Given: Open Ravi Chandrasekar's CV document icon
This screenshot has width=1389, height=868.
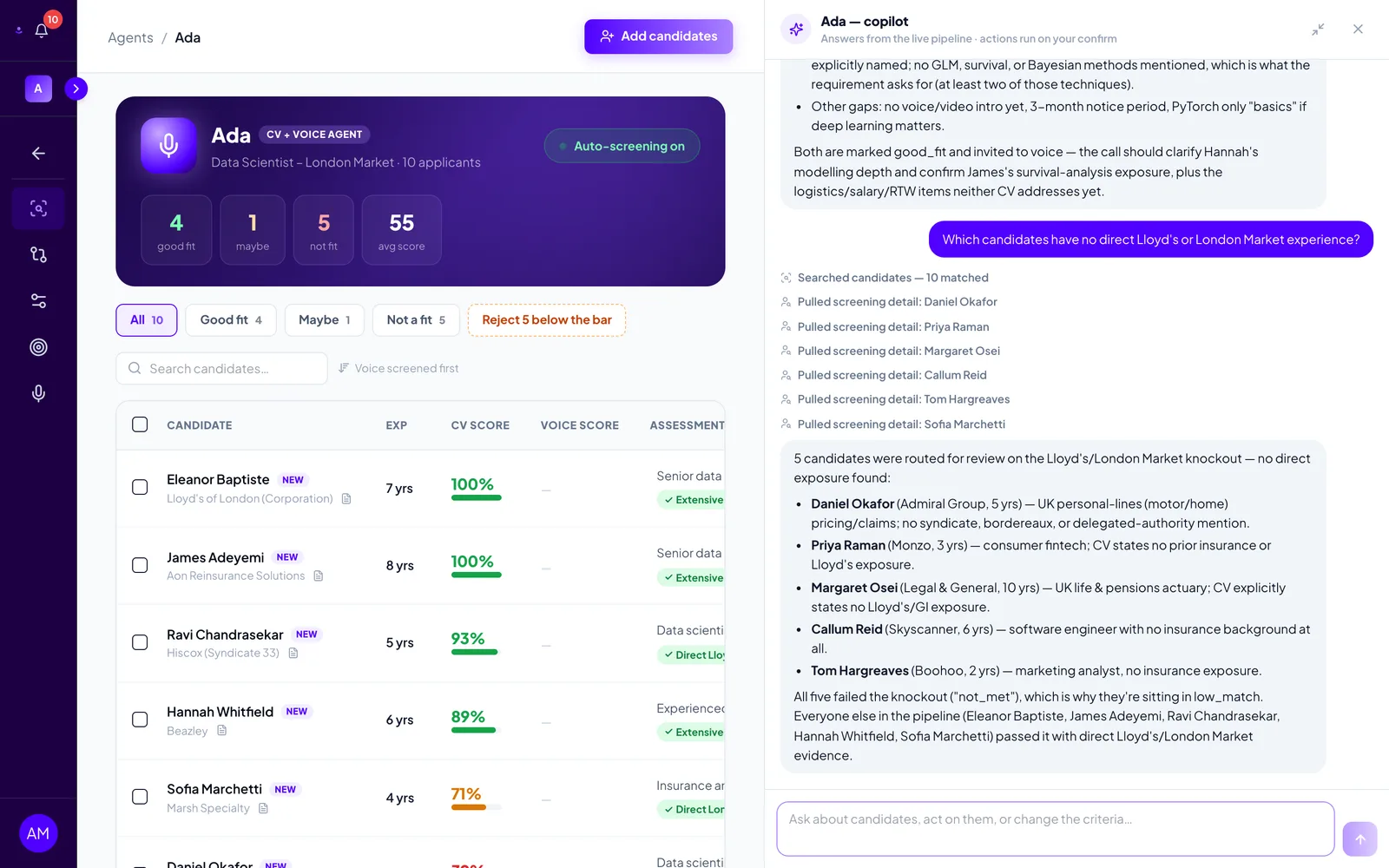Looking at the screenshot, I should 293,654.
